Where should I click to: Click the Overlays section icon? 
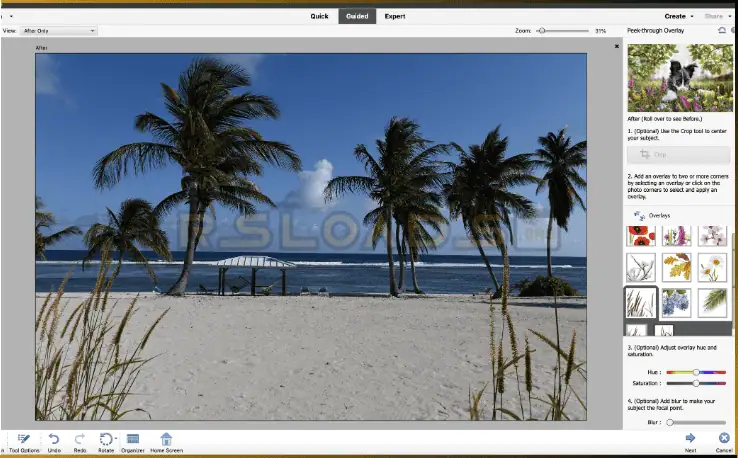(639, 216)
